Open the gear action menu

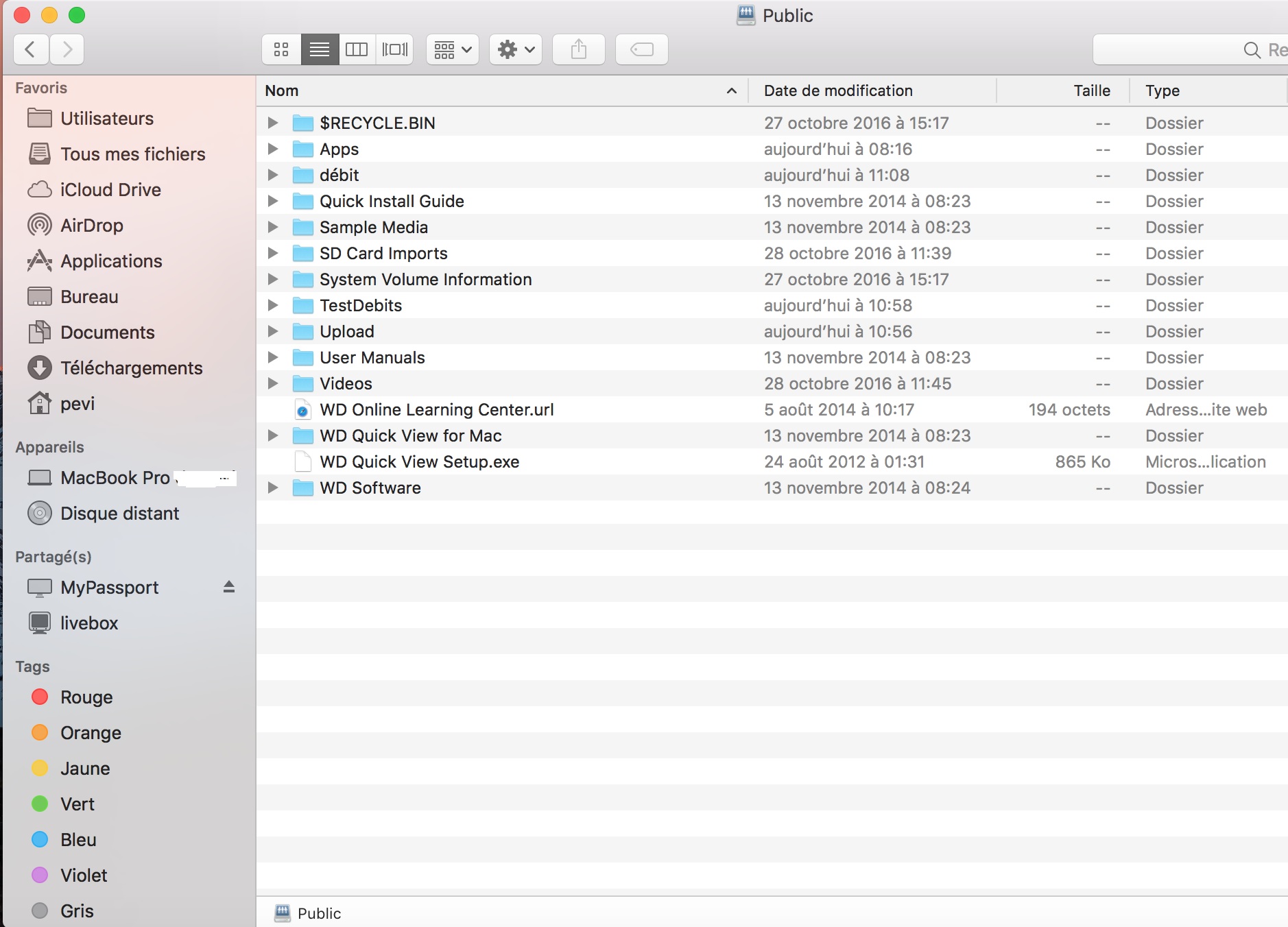[x=516, y=49]
